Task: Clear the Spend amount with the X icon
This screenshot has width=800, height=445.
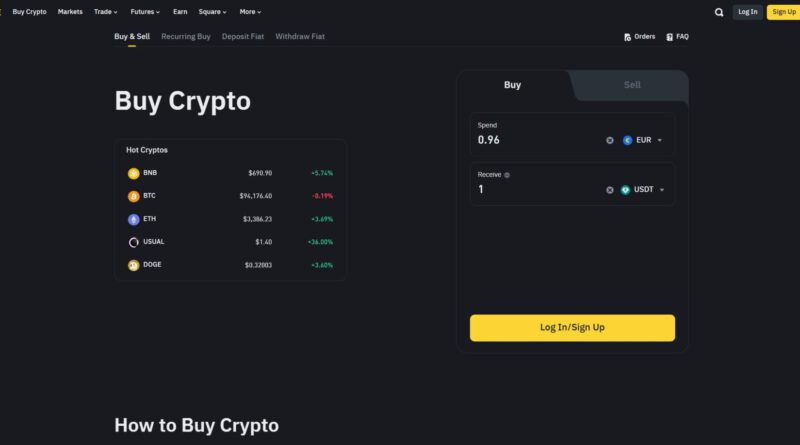Action: 610,140
